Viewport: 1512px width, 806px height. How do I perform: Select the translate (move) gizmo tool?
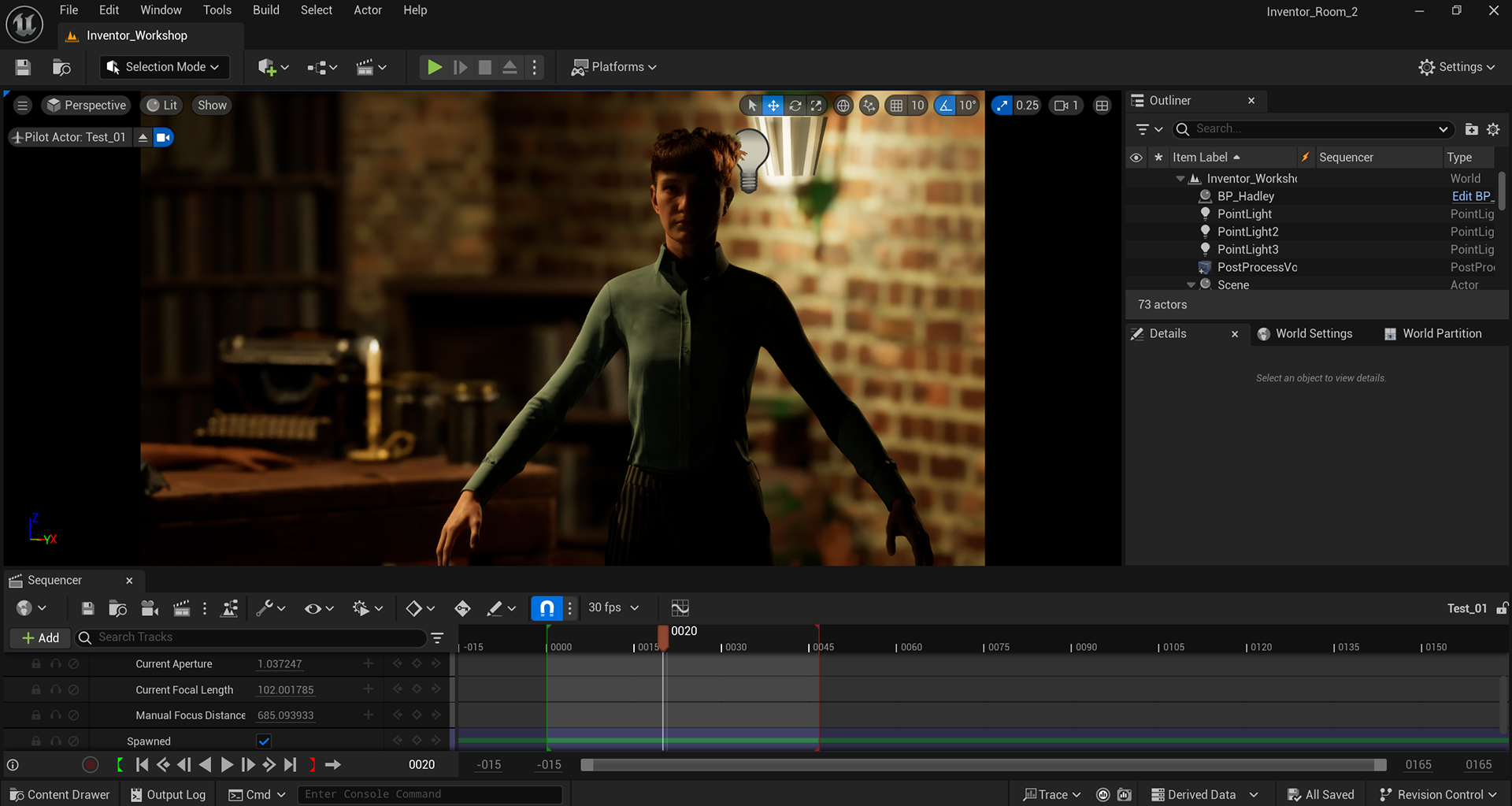[x=773, y=106]
